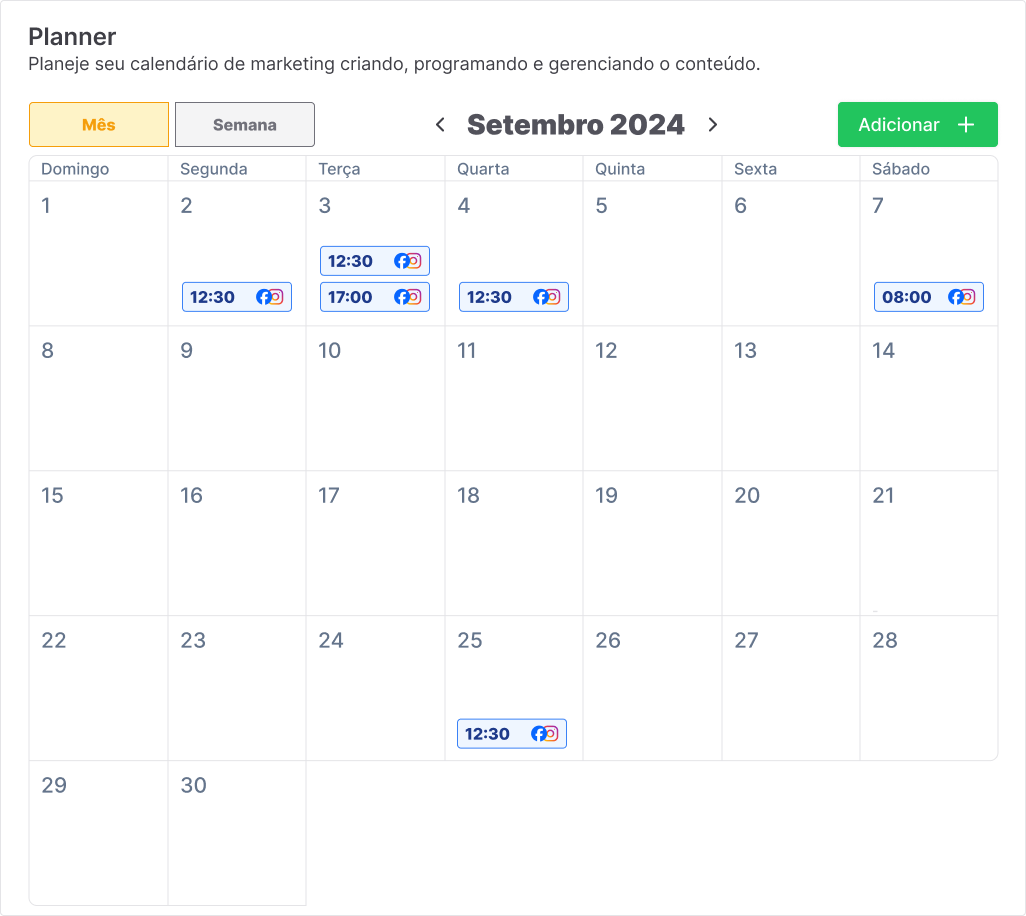Image resolution: width=1026 pixels, height=916 pixels.
Task: Select day 18 calendar cell
Action: (x=513, y=543)
